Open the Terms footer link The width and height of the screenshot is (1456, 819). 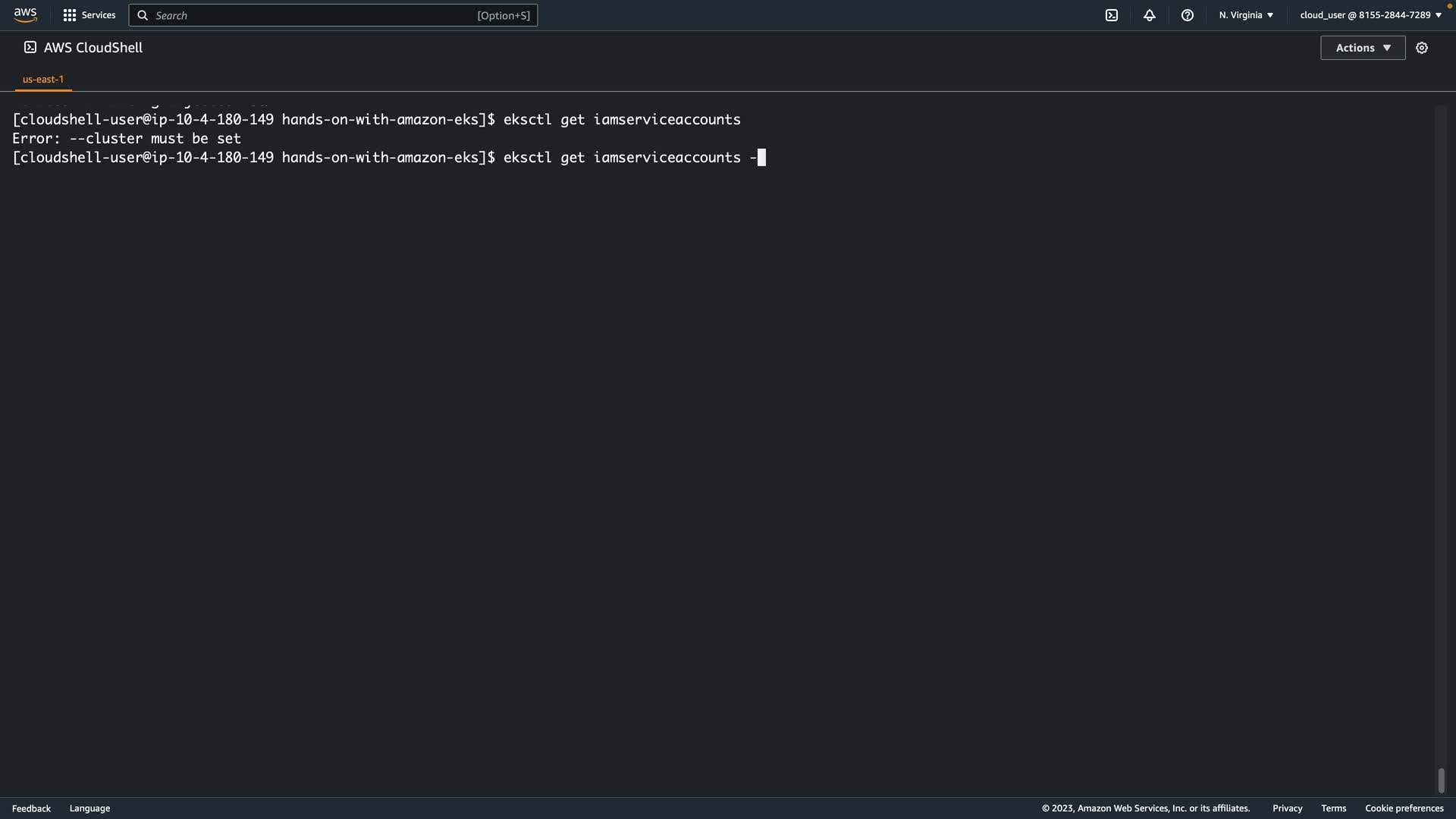(x=1333, y=808)
